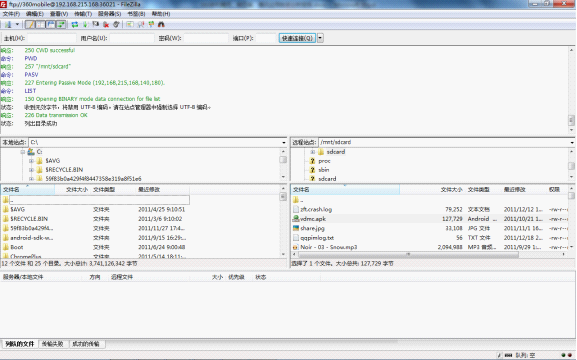Toggle the transfer queue display button
The image size is (577, 360).
(x=61, y=25)
